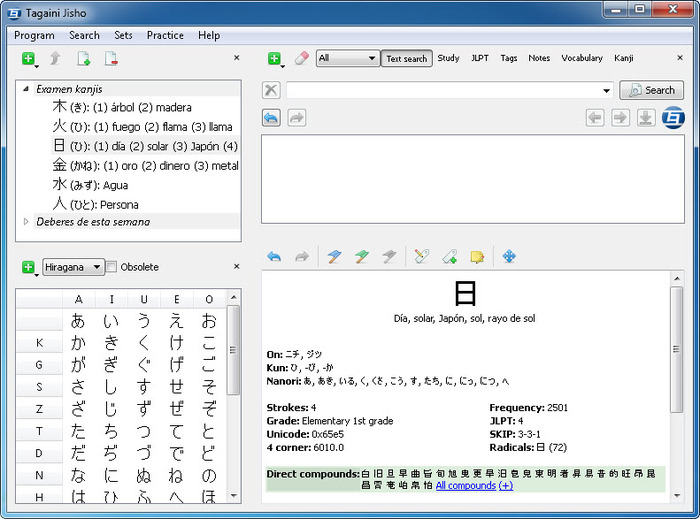Select the 木 árbol madera entry

coord(122,107)
